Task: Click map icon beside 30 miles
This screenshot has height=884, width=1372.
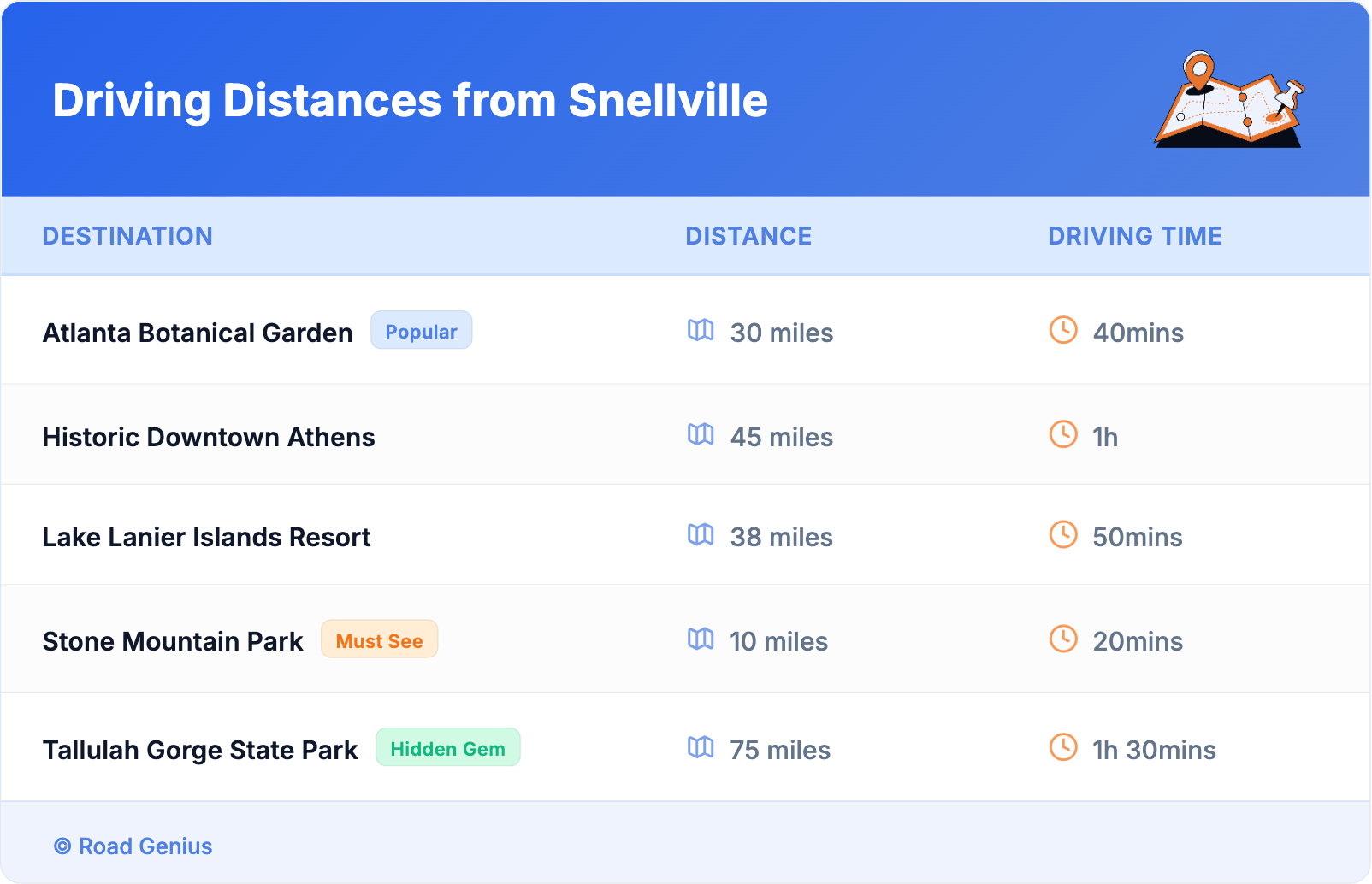Action: point(701,330)
